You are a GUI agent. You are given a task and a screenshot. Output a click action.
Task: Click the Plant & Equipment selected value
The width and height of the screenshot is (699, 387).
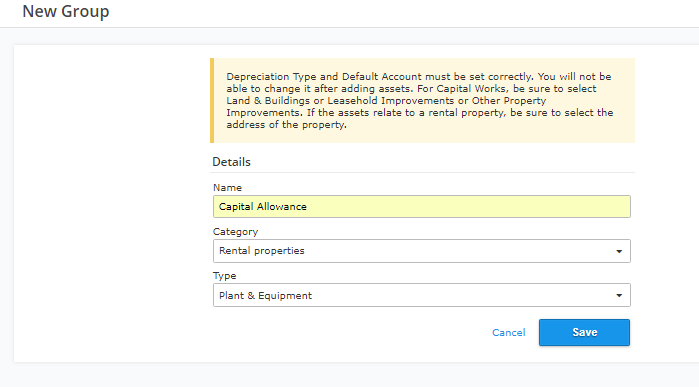[265, 296]
